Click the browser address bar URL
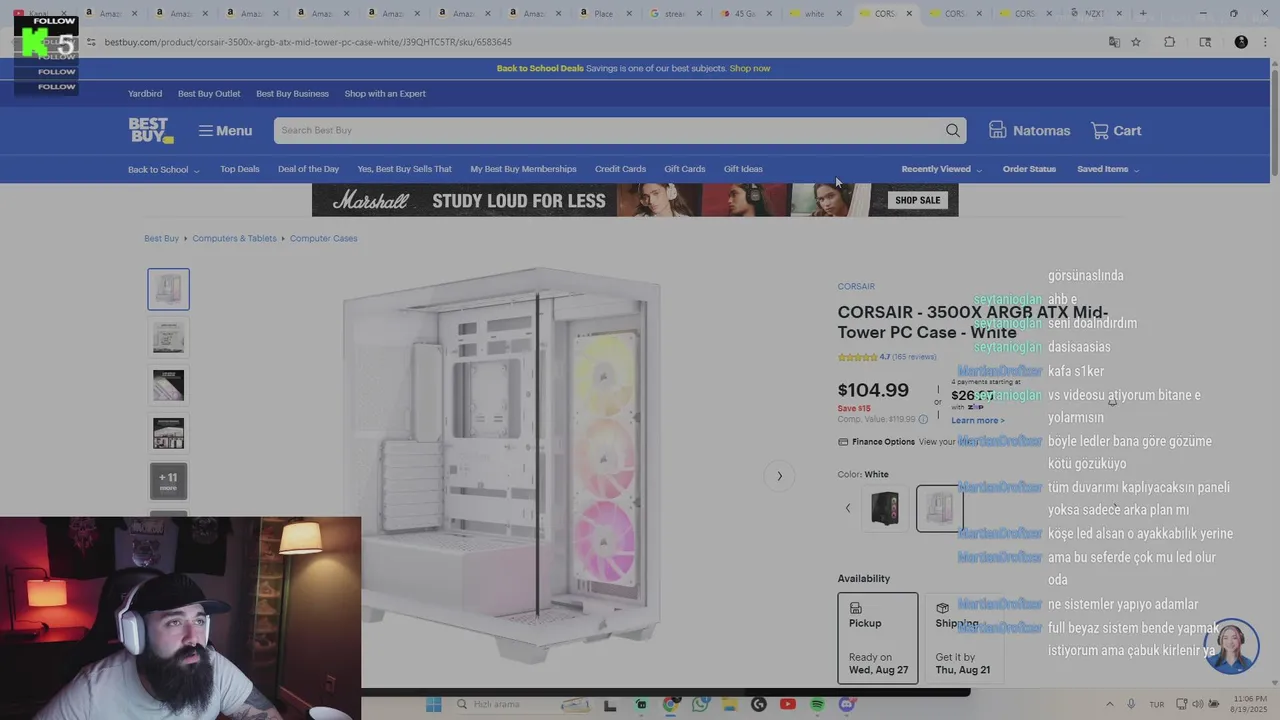 click(x=308, y=42)
